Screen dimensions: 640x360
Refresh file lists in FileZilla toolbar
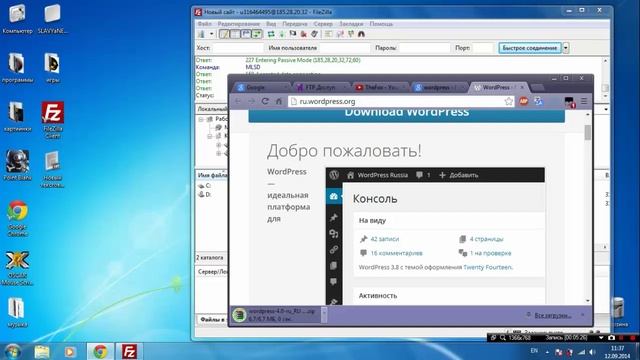pyautogui.click(x=271, y=34)
